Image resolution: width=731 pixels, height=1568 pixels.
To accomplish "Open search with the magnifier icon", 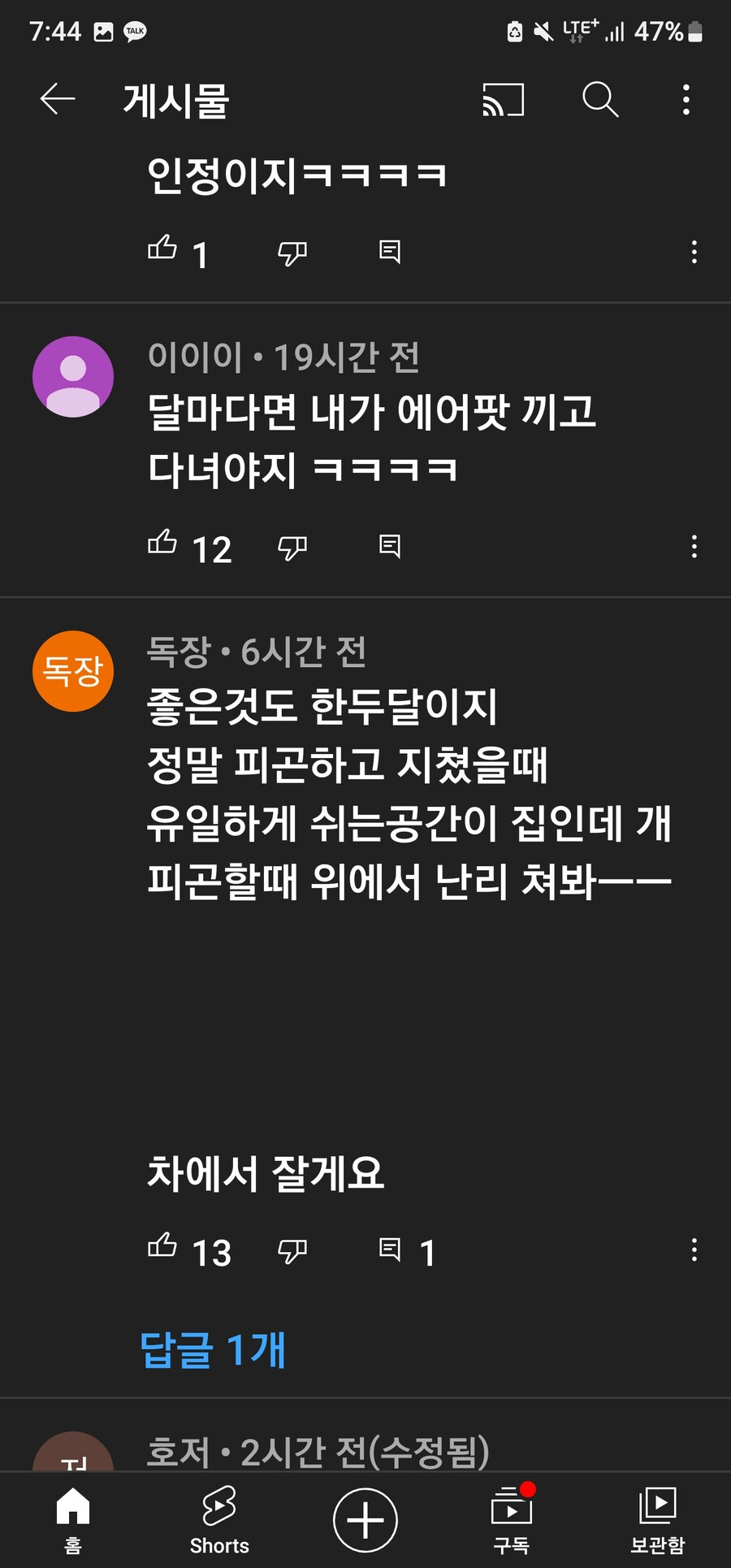I will (x=601, y=100).
